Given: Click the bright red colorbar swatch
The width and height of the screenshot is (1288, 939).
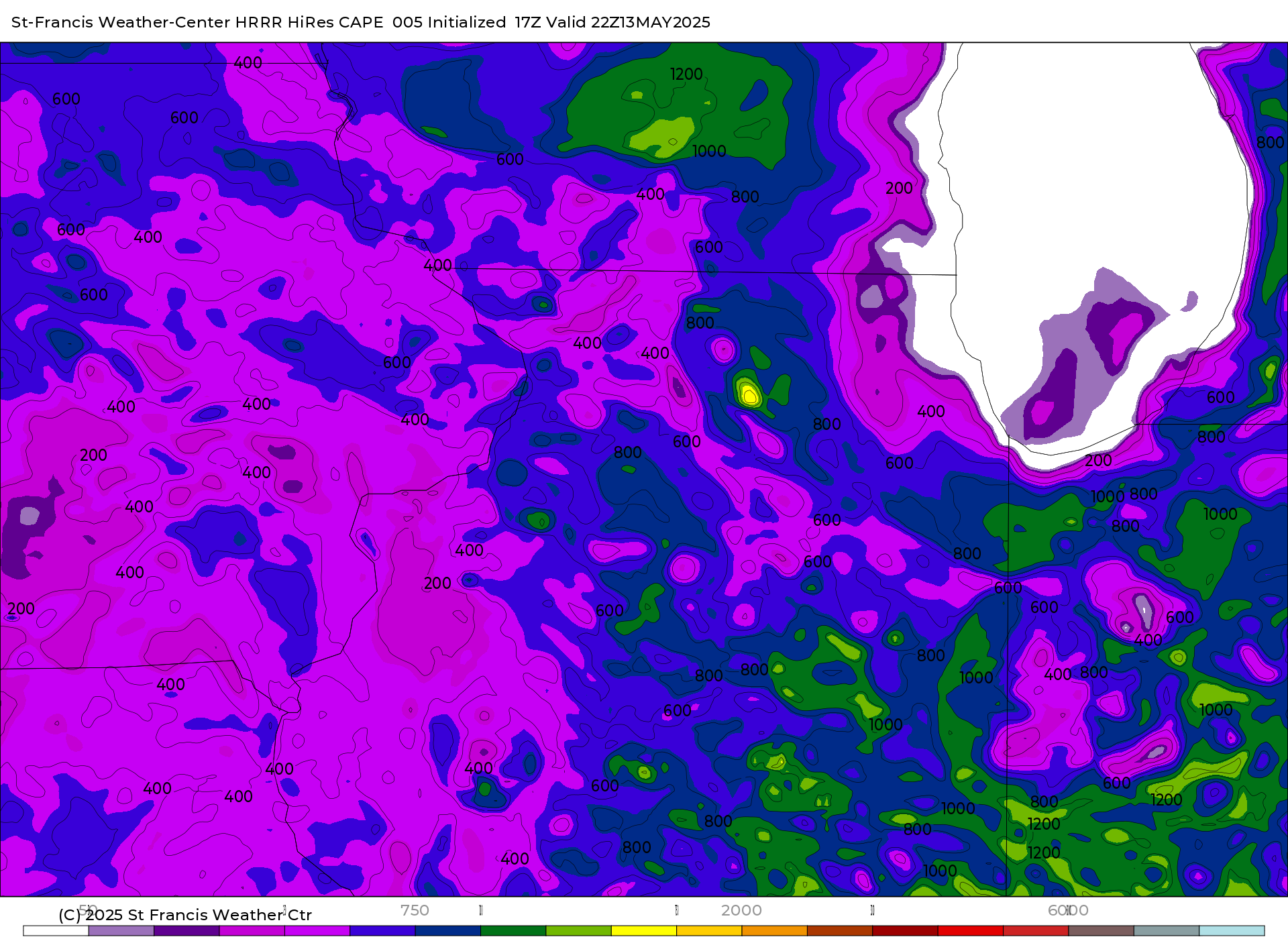Looking at the screenshot, I should (971, 931).
